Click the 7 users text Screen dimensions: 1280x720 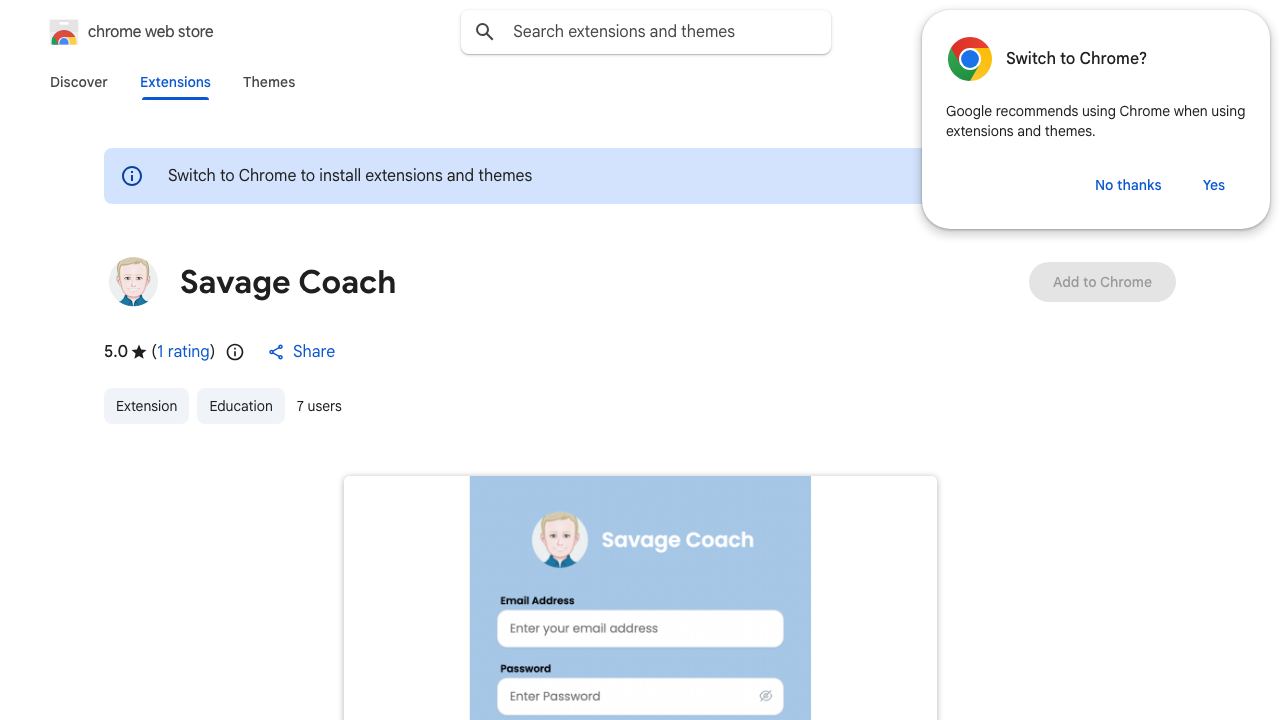click(x=319, y=406)
